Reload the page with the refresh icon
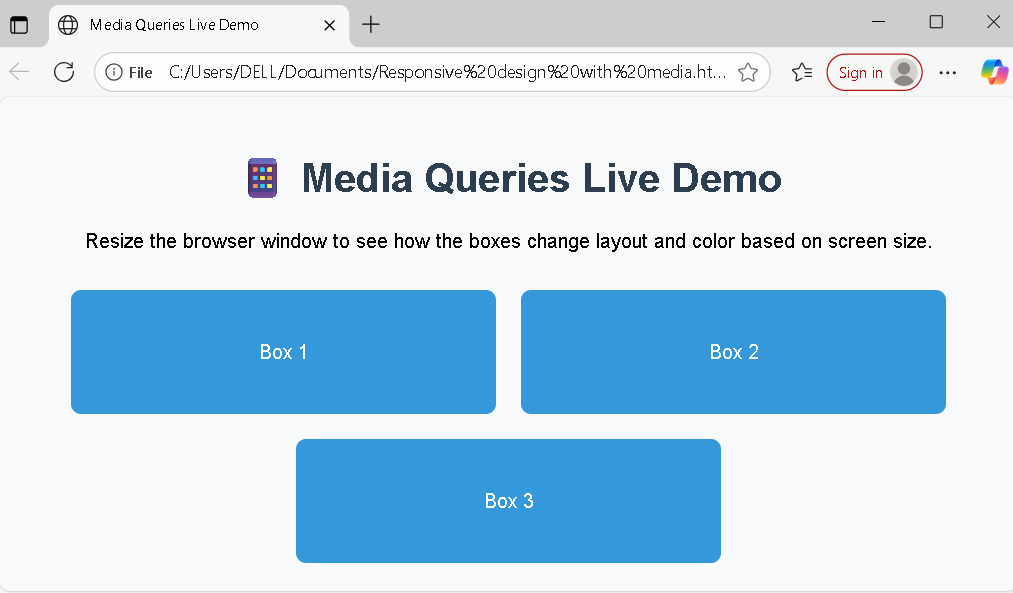The height and width of the screenshot is (593, 1013). (63, 71)
